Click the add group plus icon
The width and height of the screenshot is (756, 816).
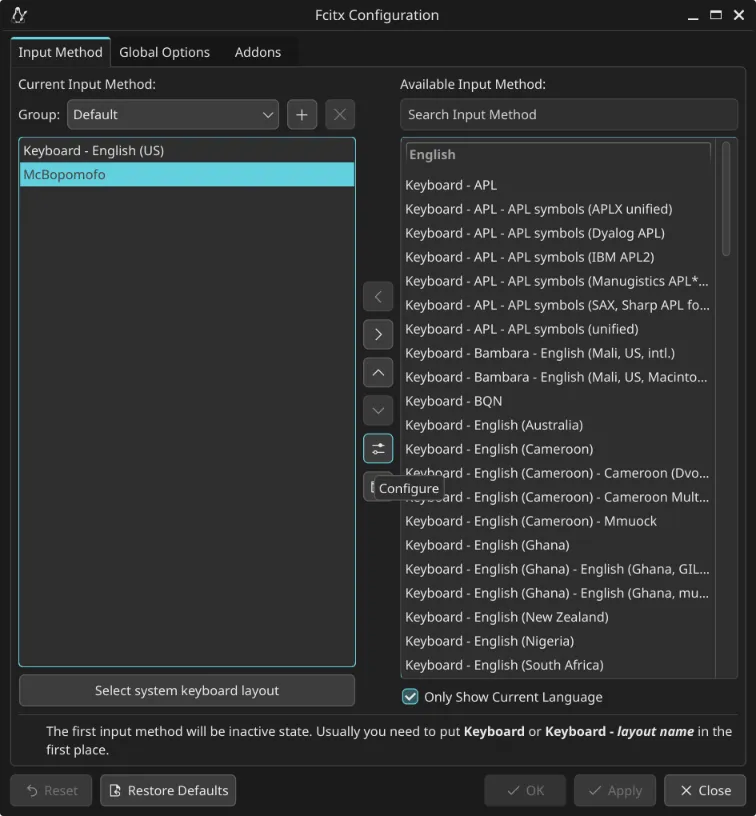point(302,114)
